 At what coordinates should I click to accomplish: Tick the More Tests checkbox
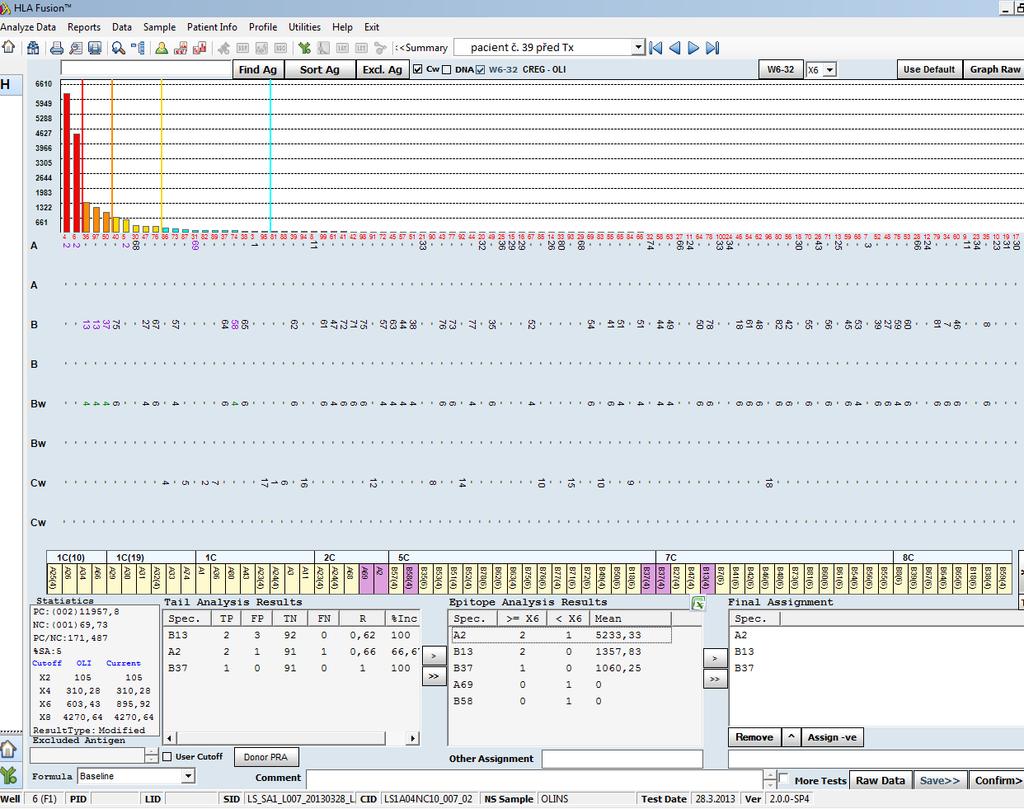point(784,779)
